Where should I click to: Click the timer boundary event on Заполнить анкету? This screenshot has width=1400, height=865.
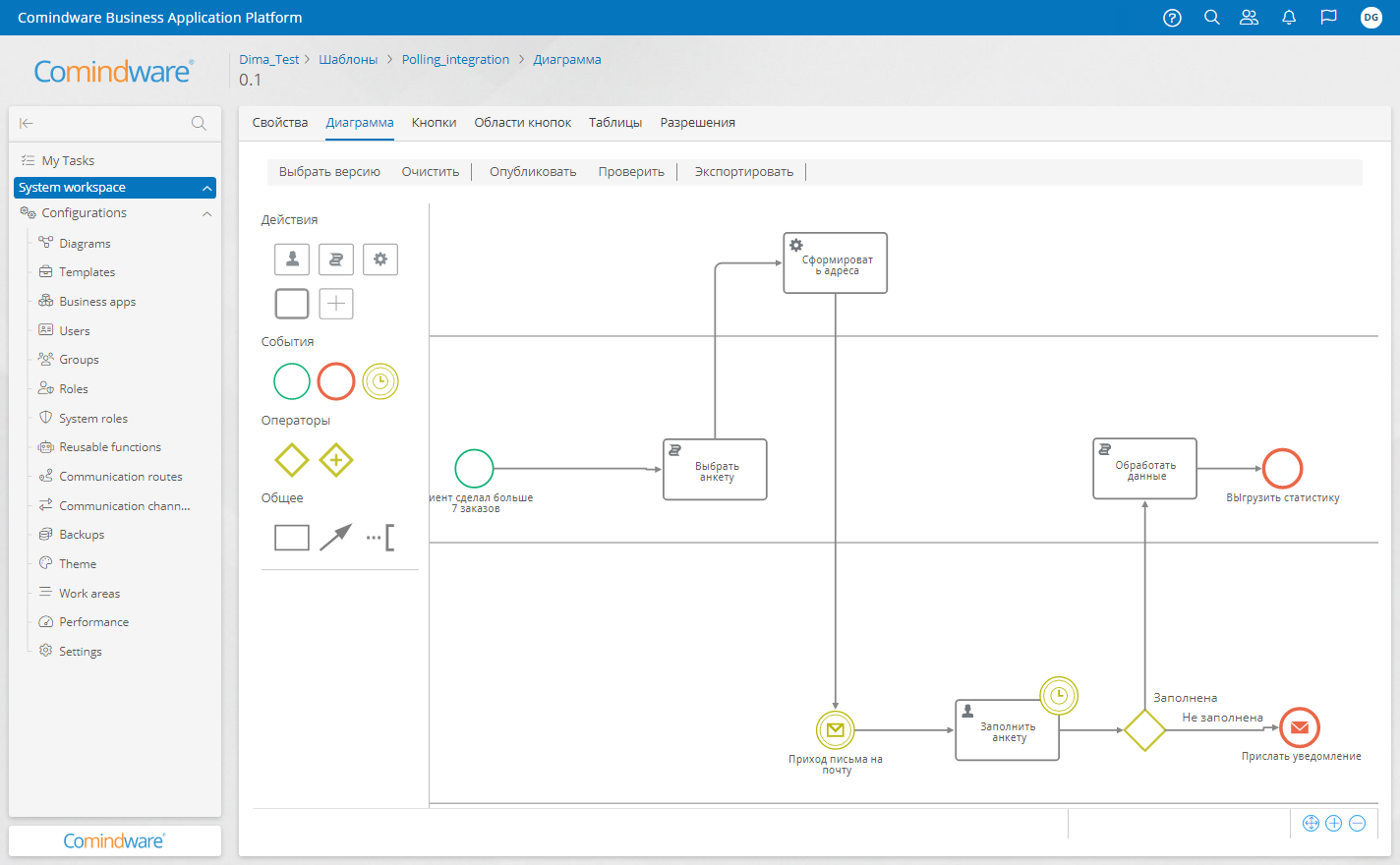tap(1059, 696)
